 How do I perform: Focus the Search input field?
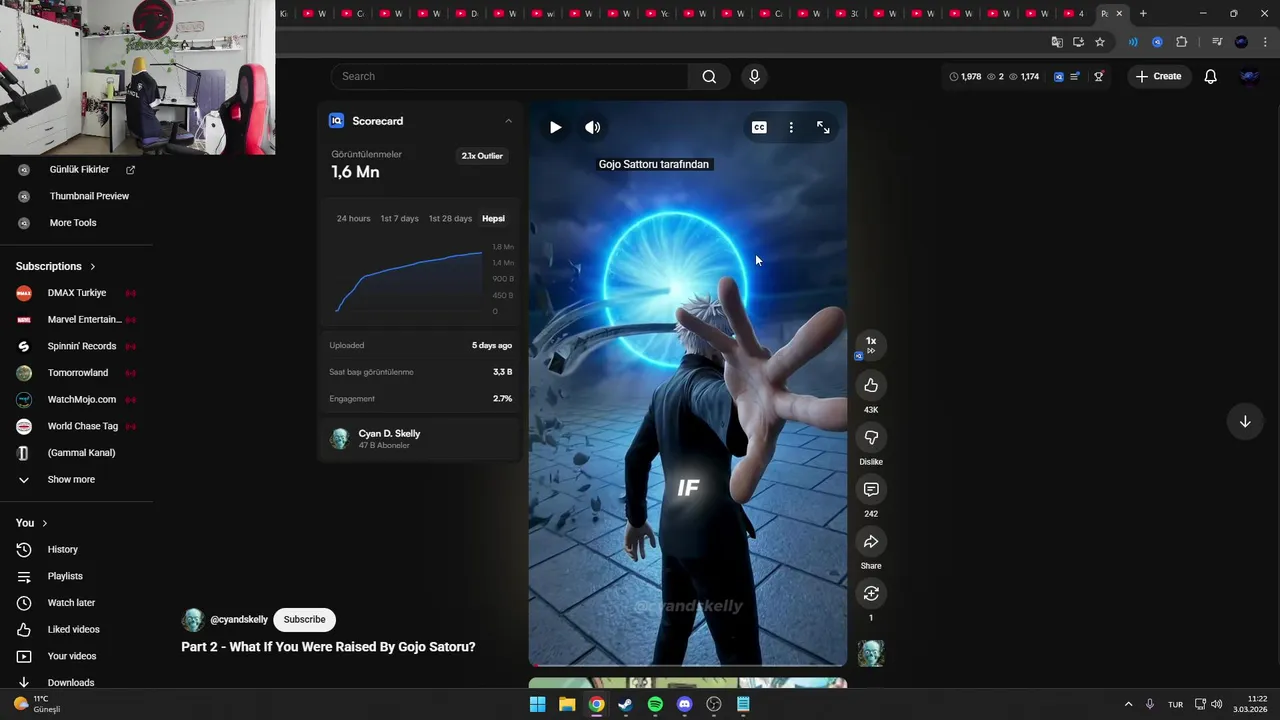coord(510,76)
